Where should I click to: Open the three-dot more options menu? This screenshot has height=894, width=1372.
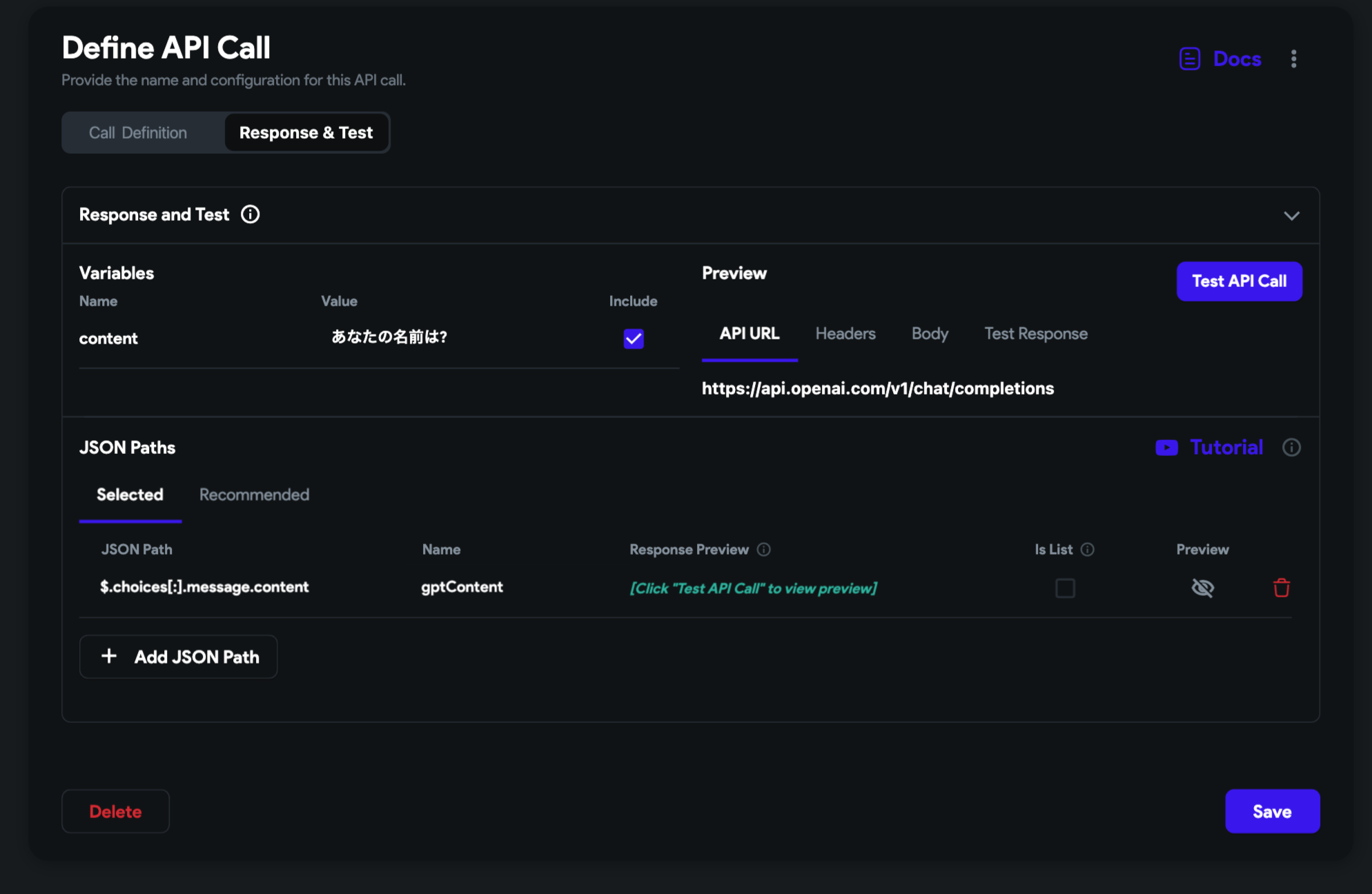[1293, 59]
